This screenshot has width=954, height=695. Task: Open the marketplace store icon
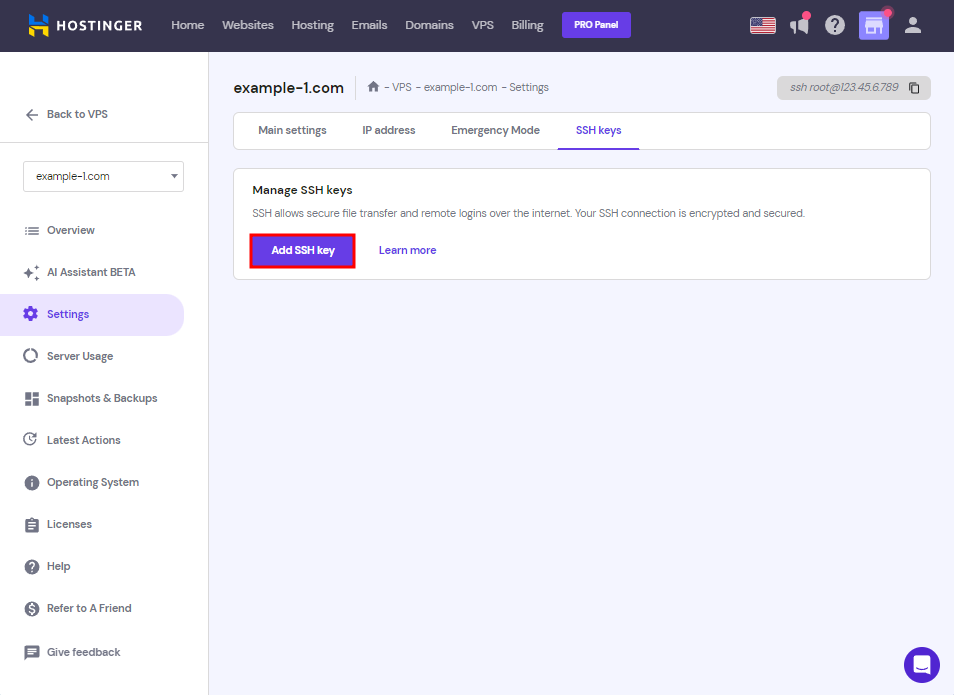click(x=873, y=25)
